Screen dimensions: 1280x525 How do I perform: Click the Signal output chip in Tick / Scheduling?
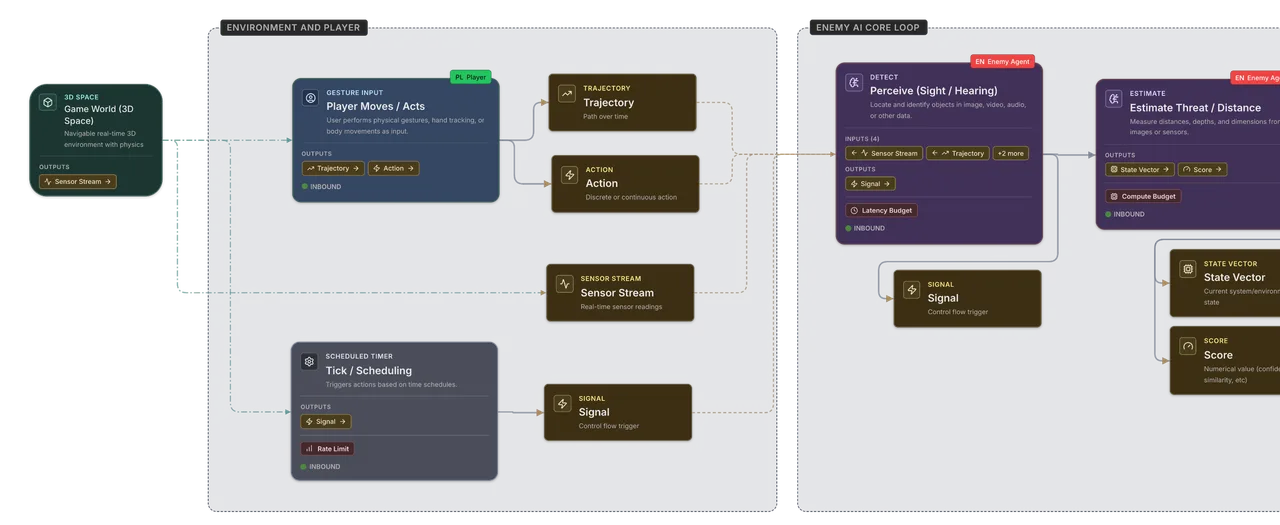pyautogui.click(x=326, y=422)
